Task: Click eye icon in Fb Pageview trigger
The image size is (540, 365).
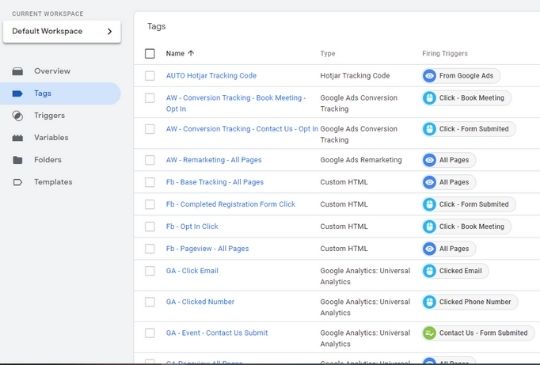Action: pos(429,249)
